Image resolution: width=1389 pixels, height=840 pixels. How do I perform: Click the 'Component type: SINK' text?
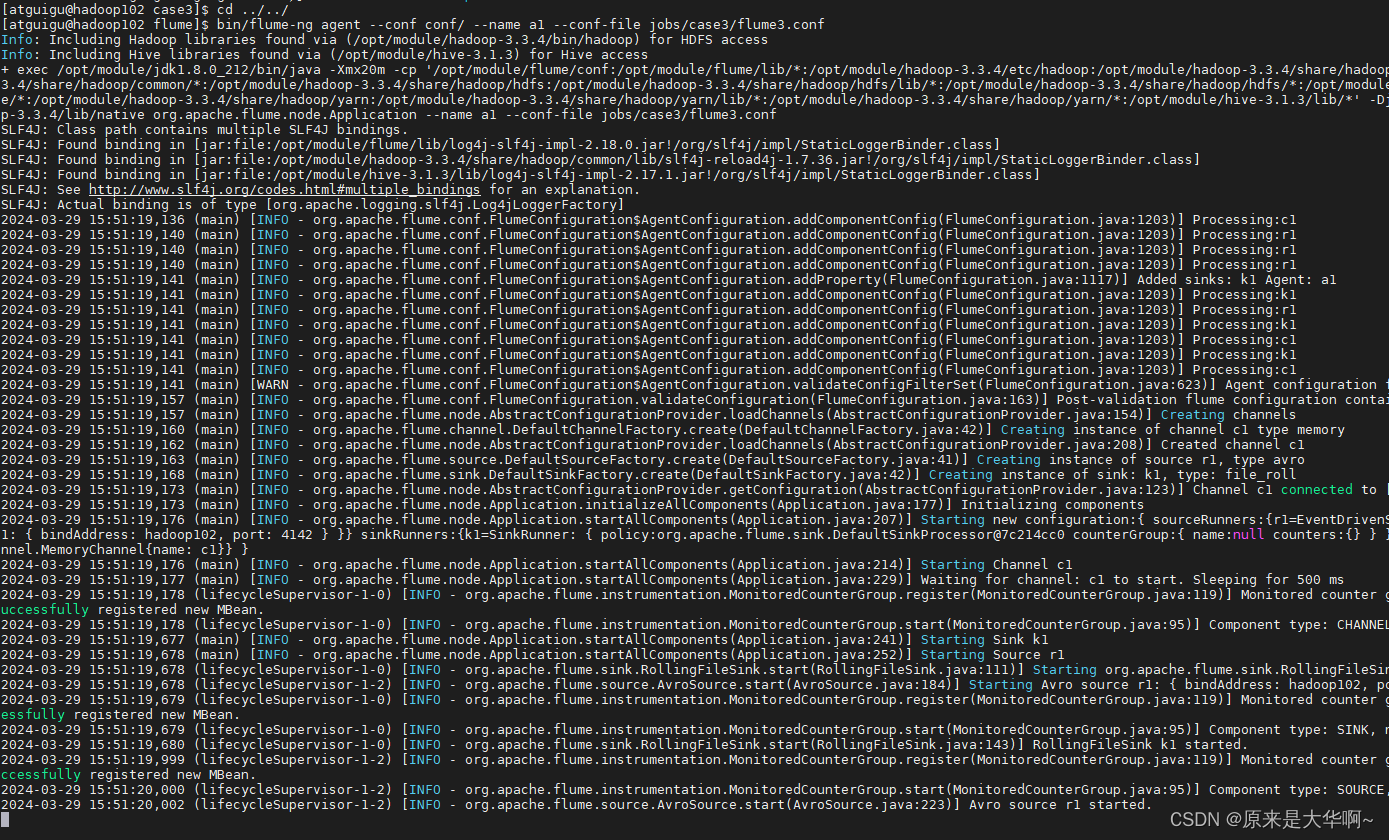(x=1290, y=730)
